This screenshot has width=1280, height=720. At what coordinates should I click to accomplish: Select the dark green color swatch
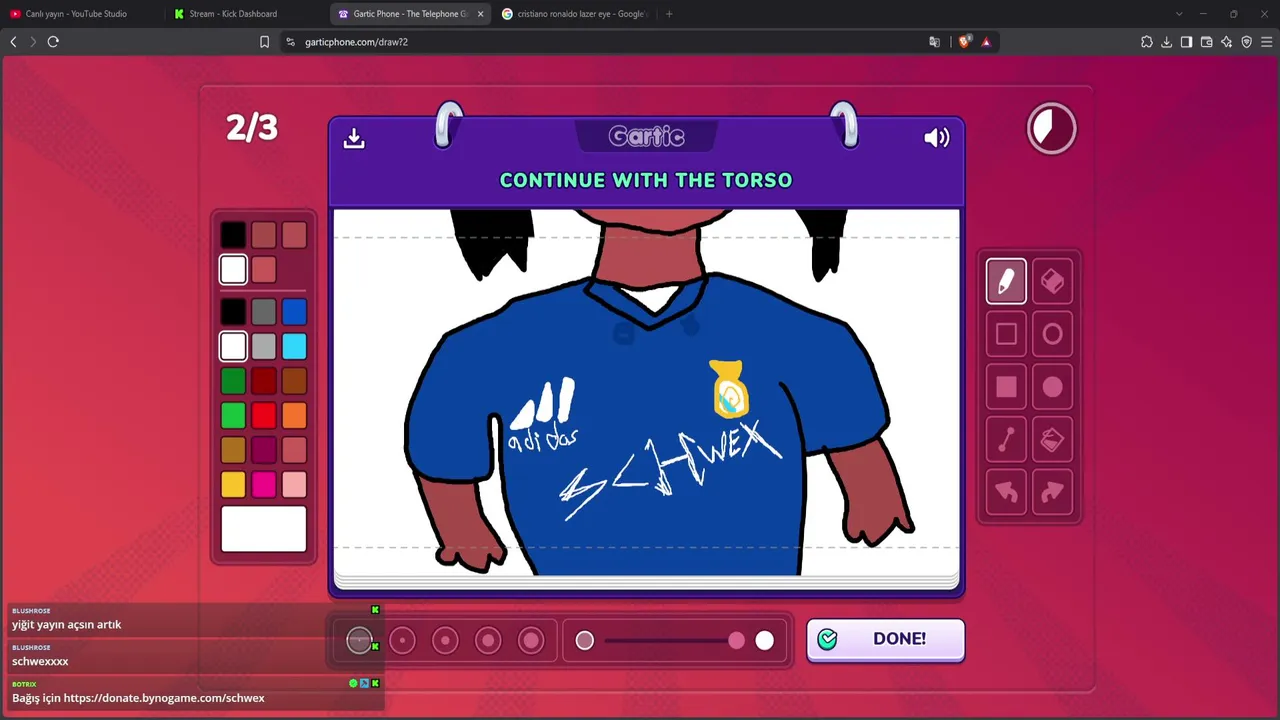233,381
